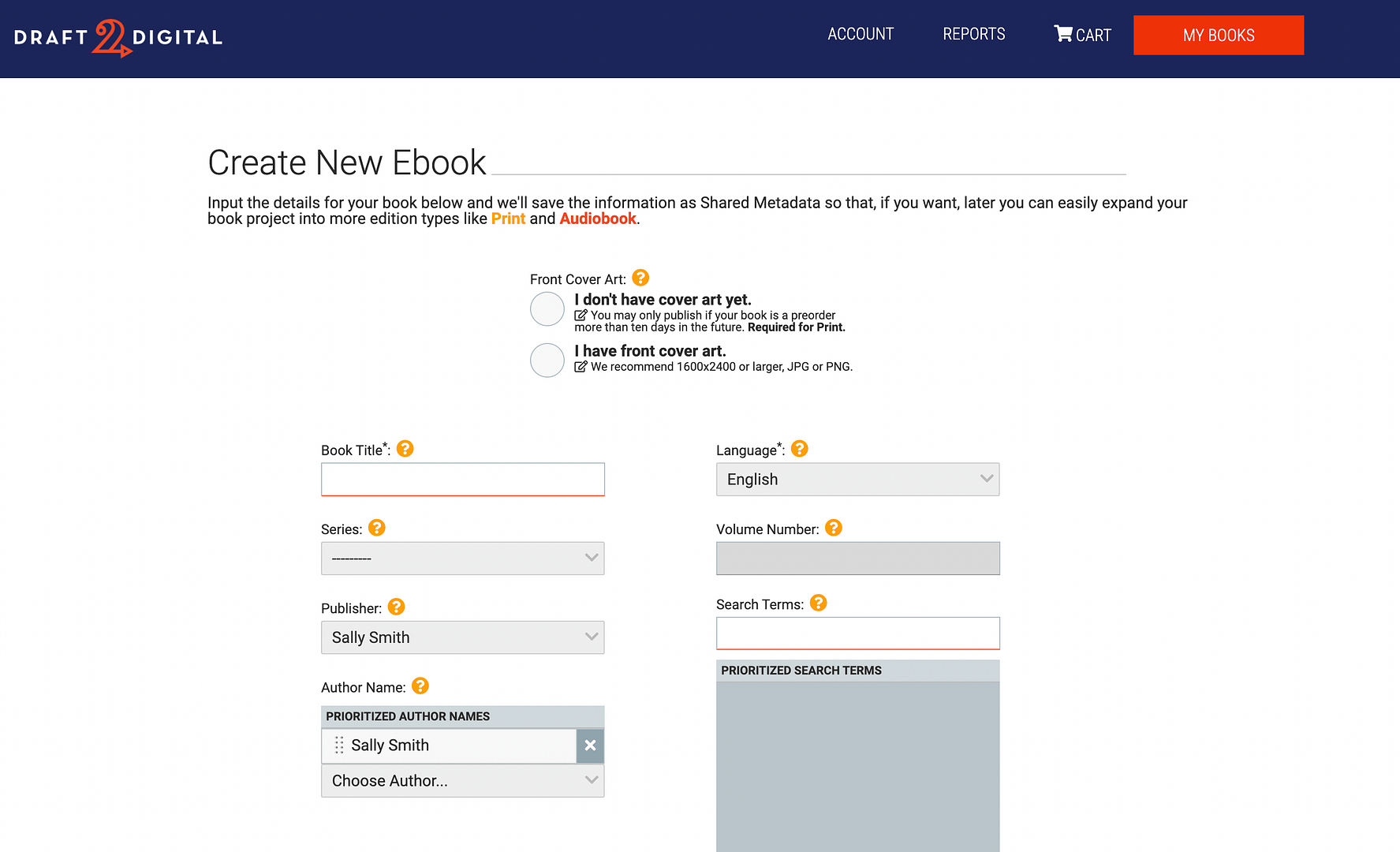Click the Sally Smith prioritized author entry
Image resolution: width=1400 pixels, height=852 pixels.
click(449, 745)
